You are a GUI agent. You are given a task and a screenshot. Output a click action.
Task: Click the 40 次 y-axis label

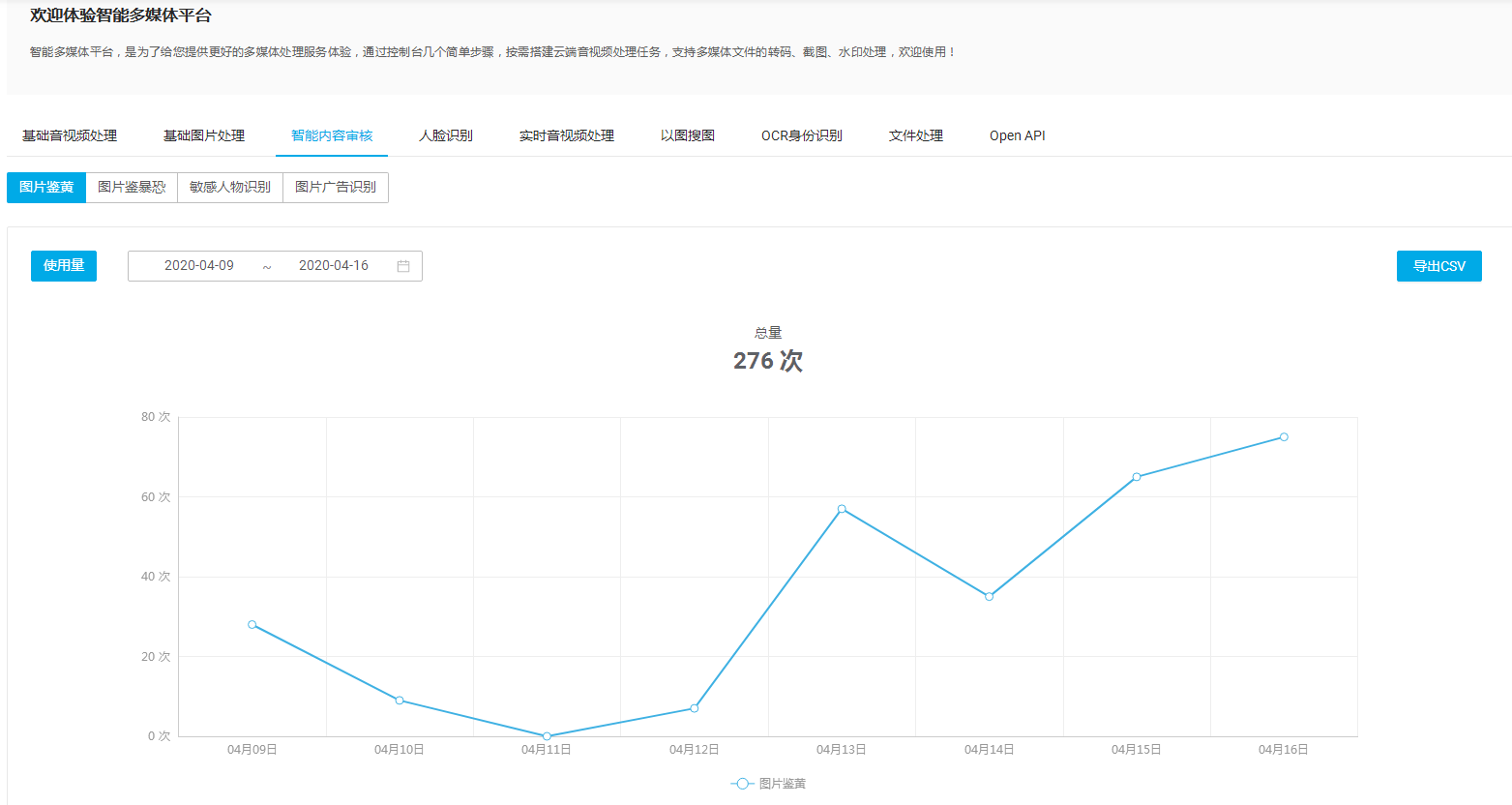[156, 577]
